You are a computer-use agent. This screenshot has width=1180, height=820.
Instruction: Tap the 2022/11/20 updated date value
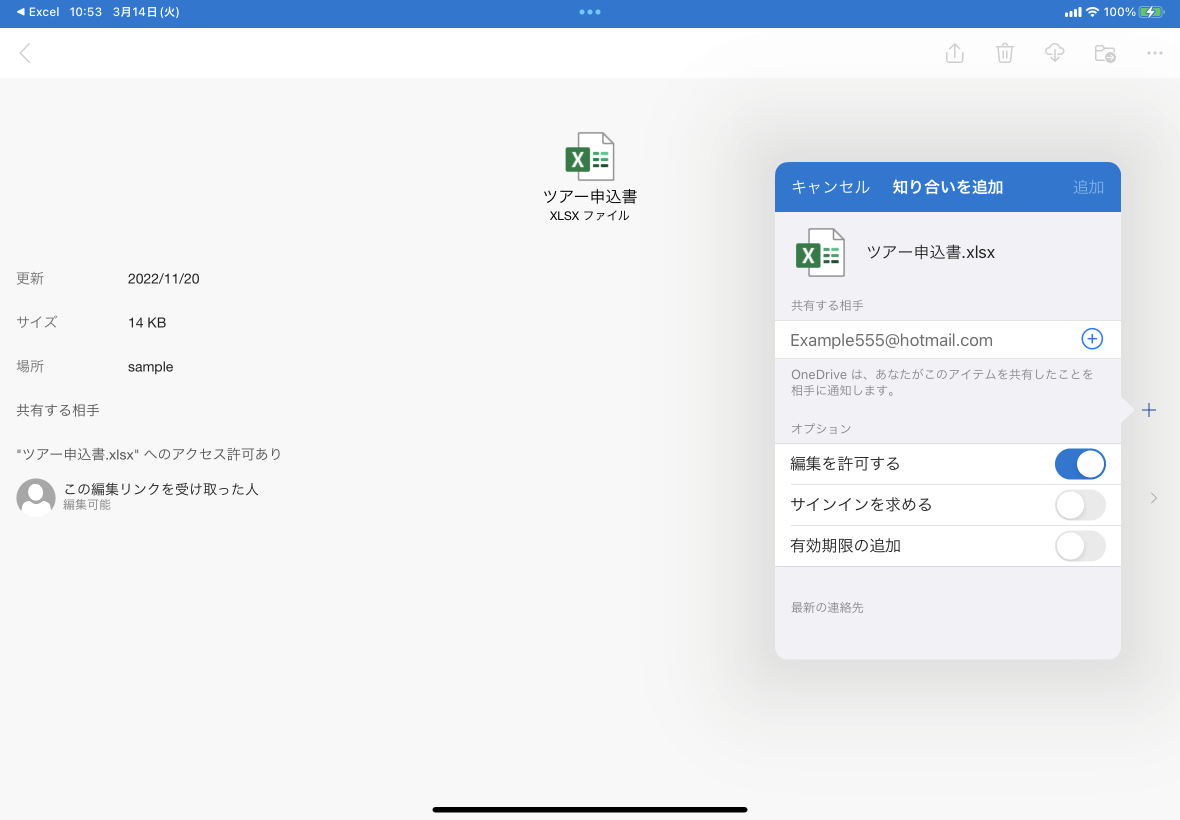pyautogui.click(x=163, y=279)
